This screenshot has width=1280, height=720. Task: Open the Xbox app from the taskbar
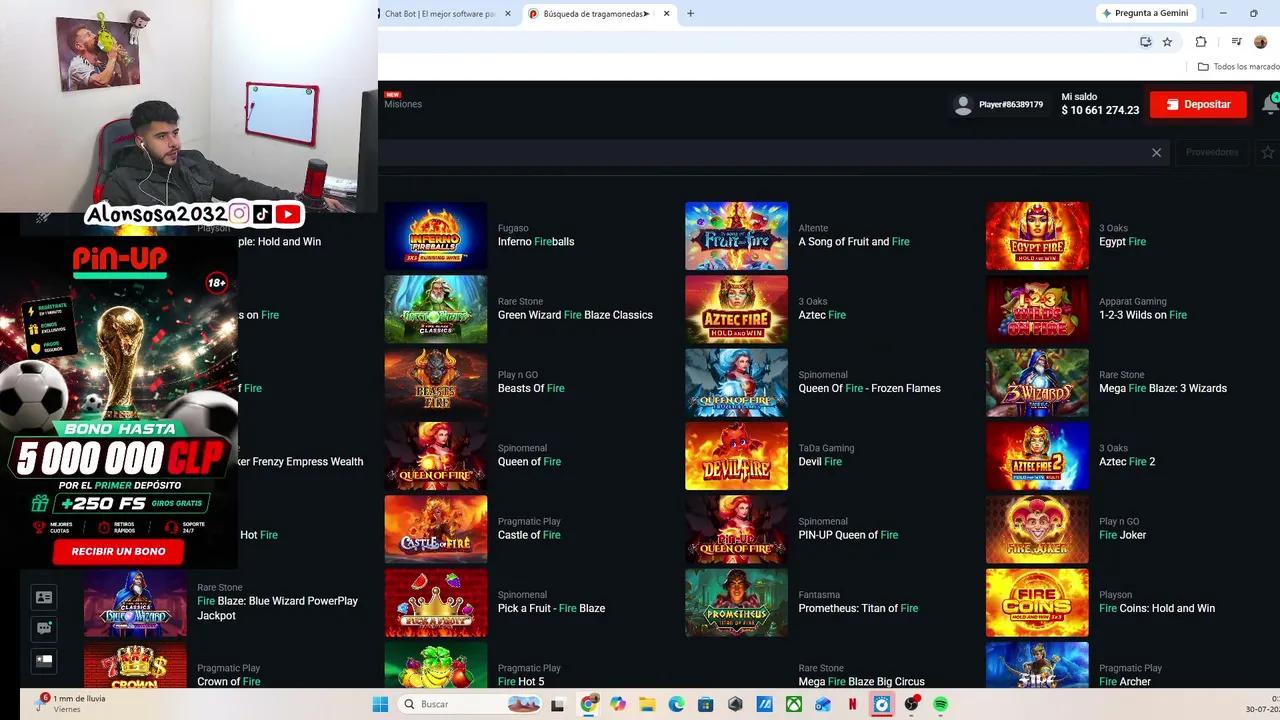coord(793,704)
